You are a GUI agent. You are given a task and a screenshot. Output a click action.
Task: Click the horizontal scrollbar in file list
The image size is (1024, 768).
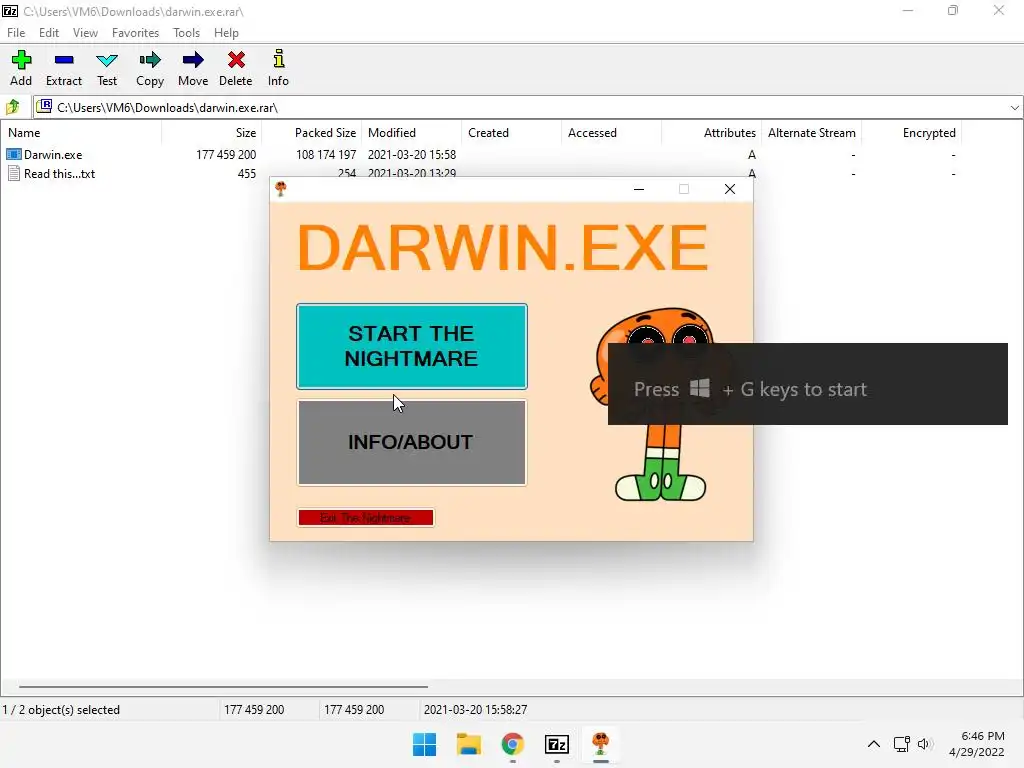tap(223, 686)
